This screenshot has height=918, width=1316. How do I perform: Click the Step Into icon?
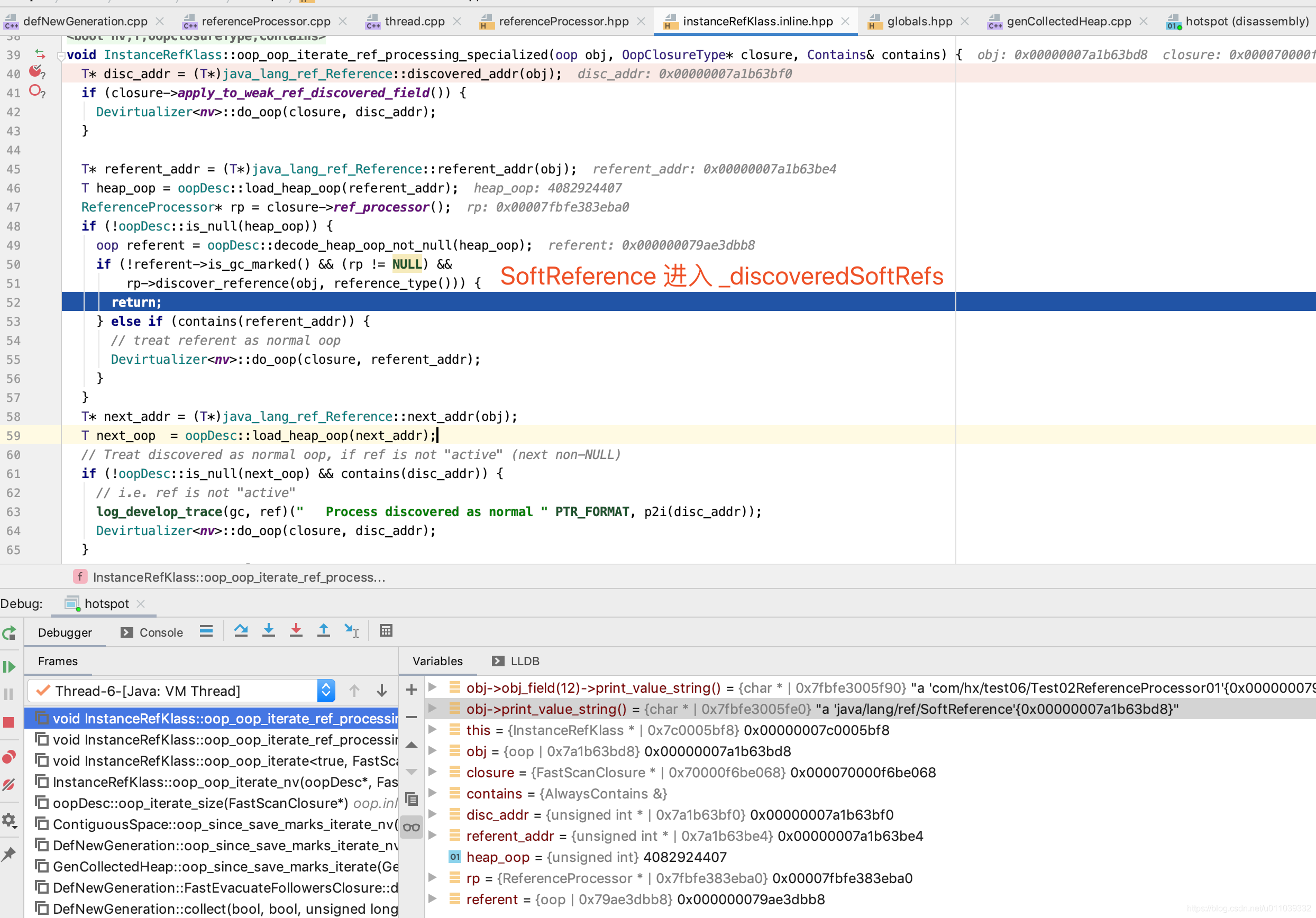tap(268, 631)
